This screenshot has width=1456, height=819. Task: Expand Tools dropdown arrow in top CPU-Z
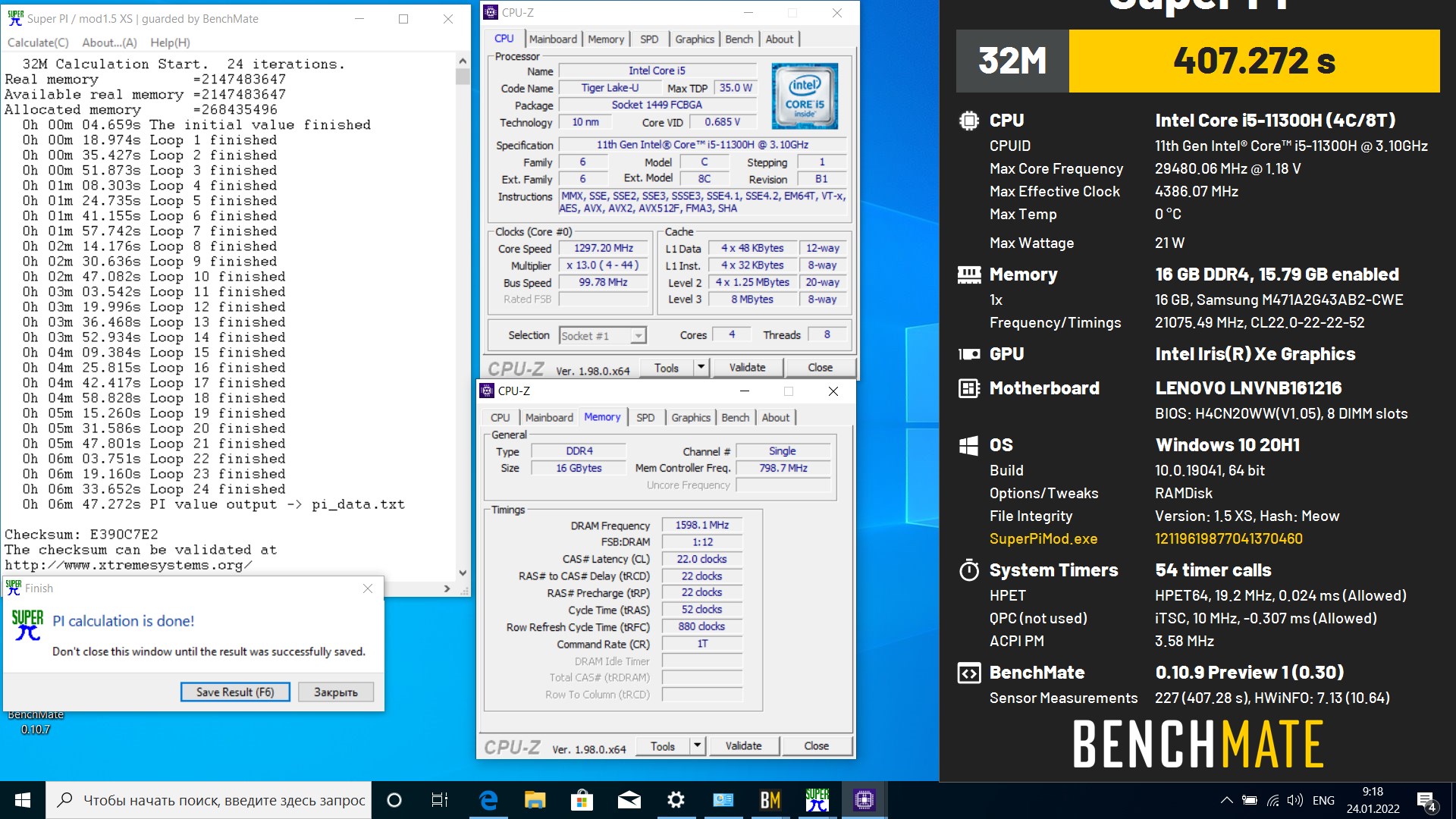tap(701, 367)
